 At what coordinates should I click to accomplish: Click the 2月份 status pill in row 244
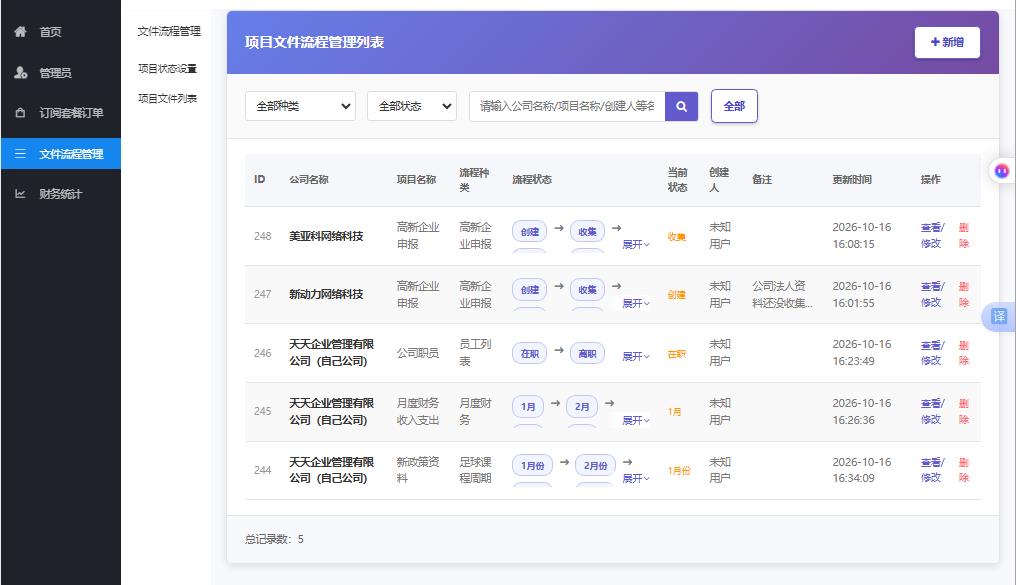(595, 466)
